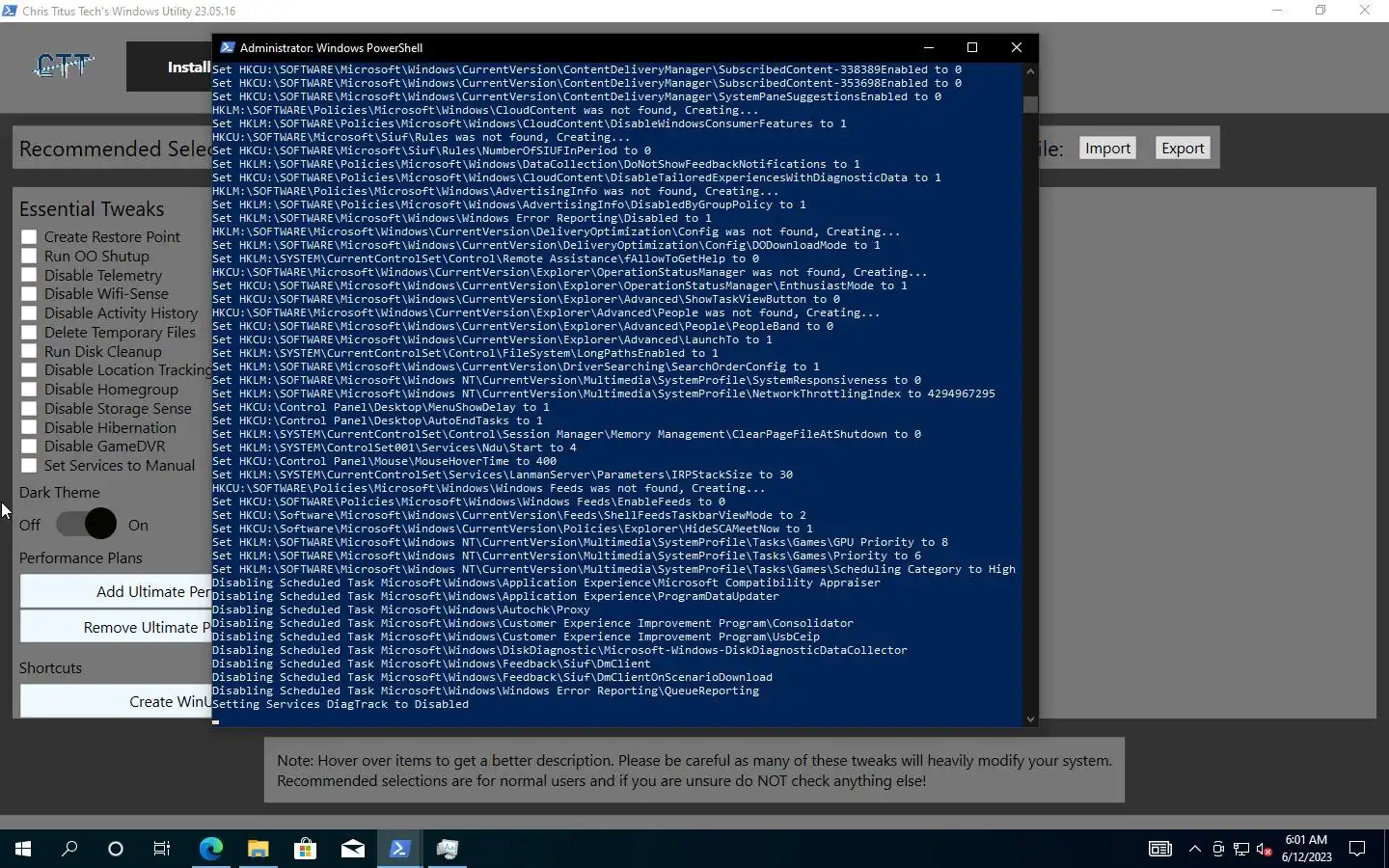
Task: Open the clock showing 6:01 AM
Action: (1306, 849)
